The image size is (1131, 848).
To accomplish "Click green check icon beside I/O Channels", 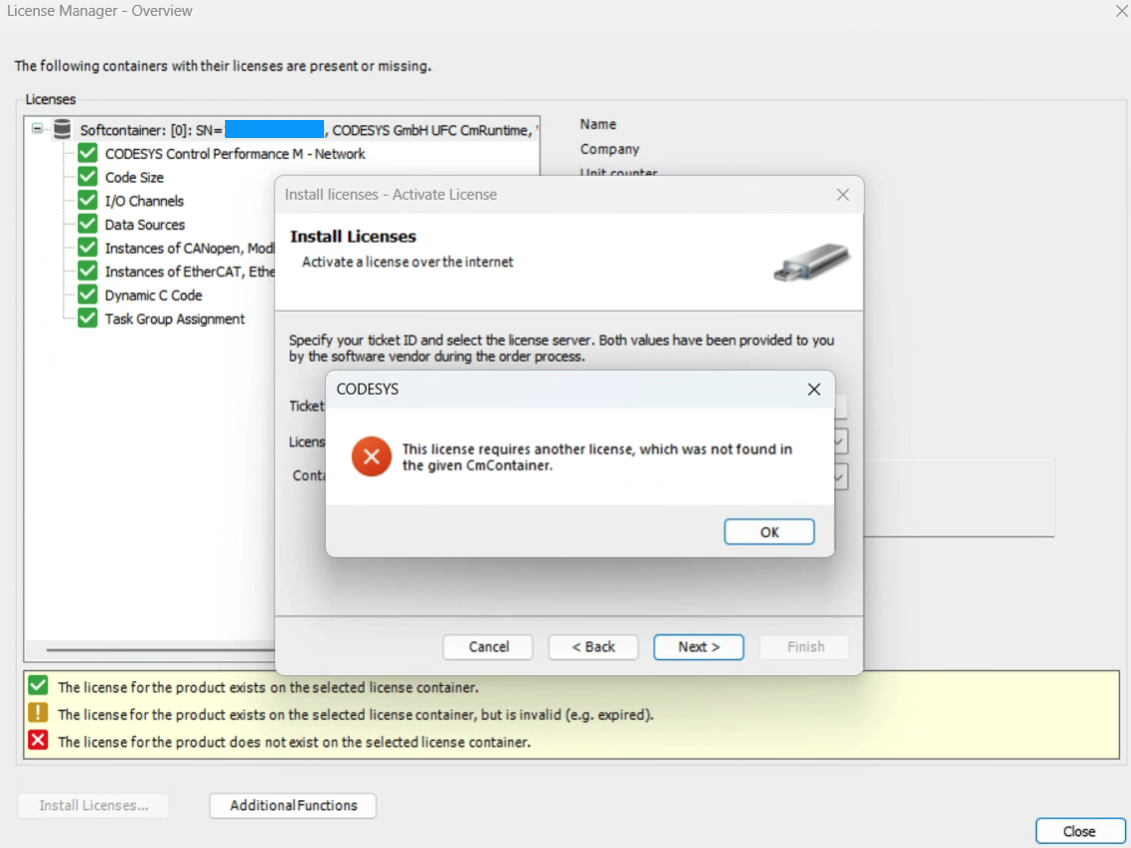I will tap(88, 201).
